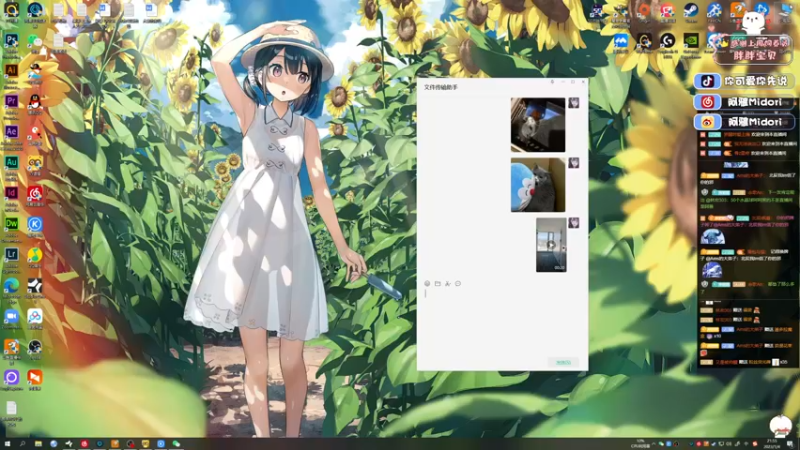Launch the Dreamweaver desktop shortcut

coord(11,223)
